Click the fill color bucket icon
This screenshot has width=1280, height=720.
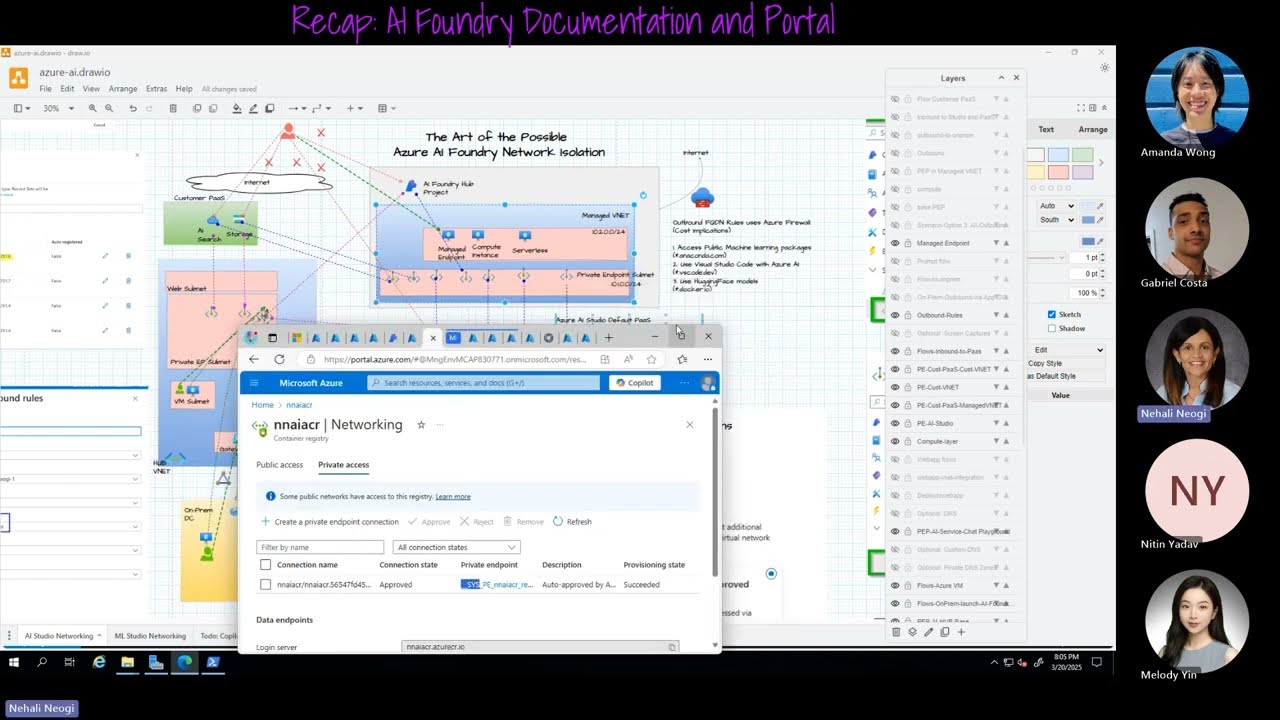237,108
